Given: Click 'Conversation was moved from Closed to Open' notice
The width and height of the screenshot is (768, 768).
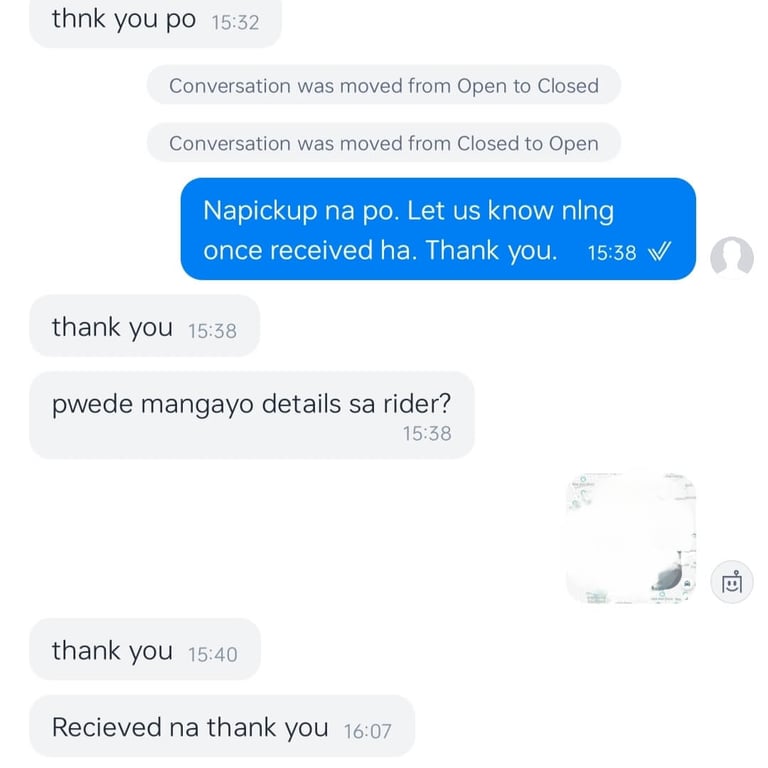Looking at the screenshot, I should (x=384, y=144).
